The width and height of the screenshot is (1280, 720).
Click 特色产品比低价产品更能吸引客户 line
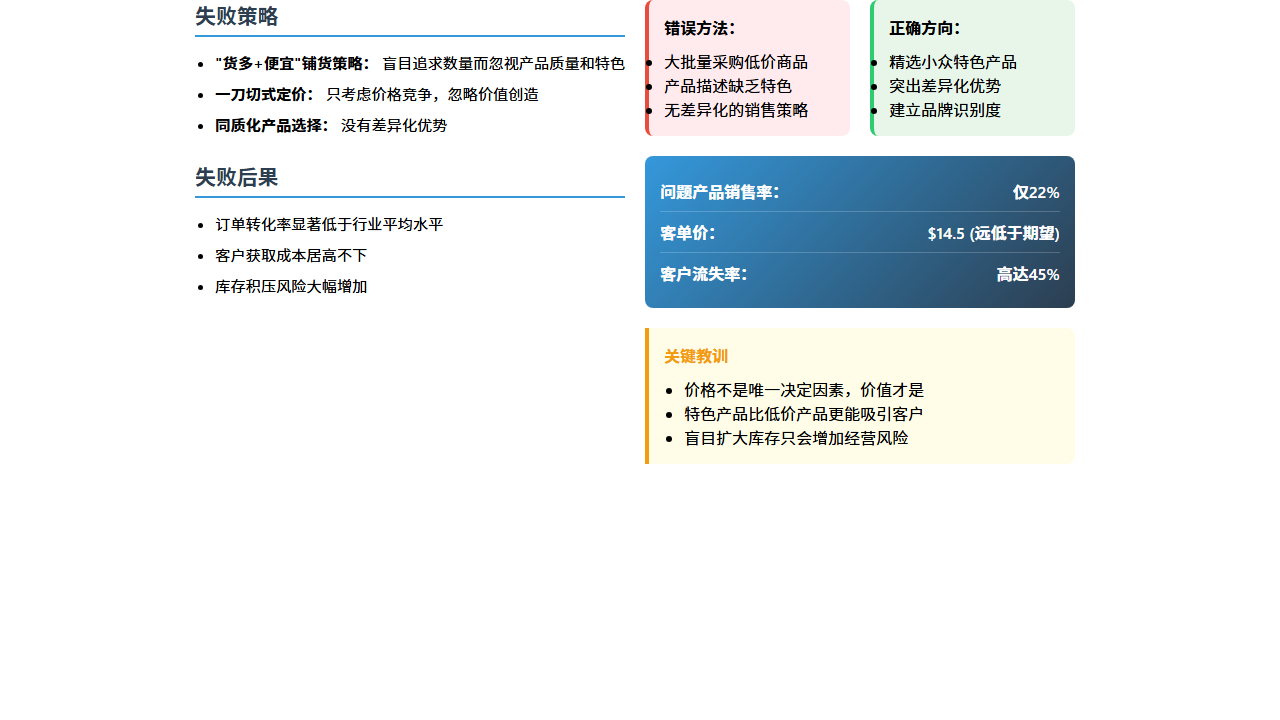[x=804, y=414]
